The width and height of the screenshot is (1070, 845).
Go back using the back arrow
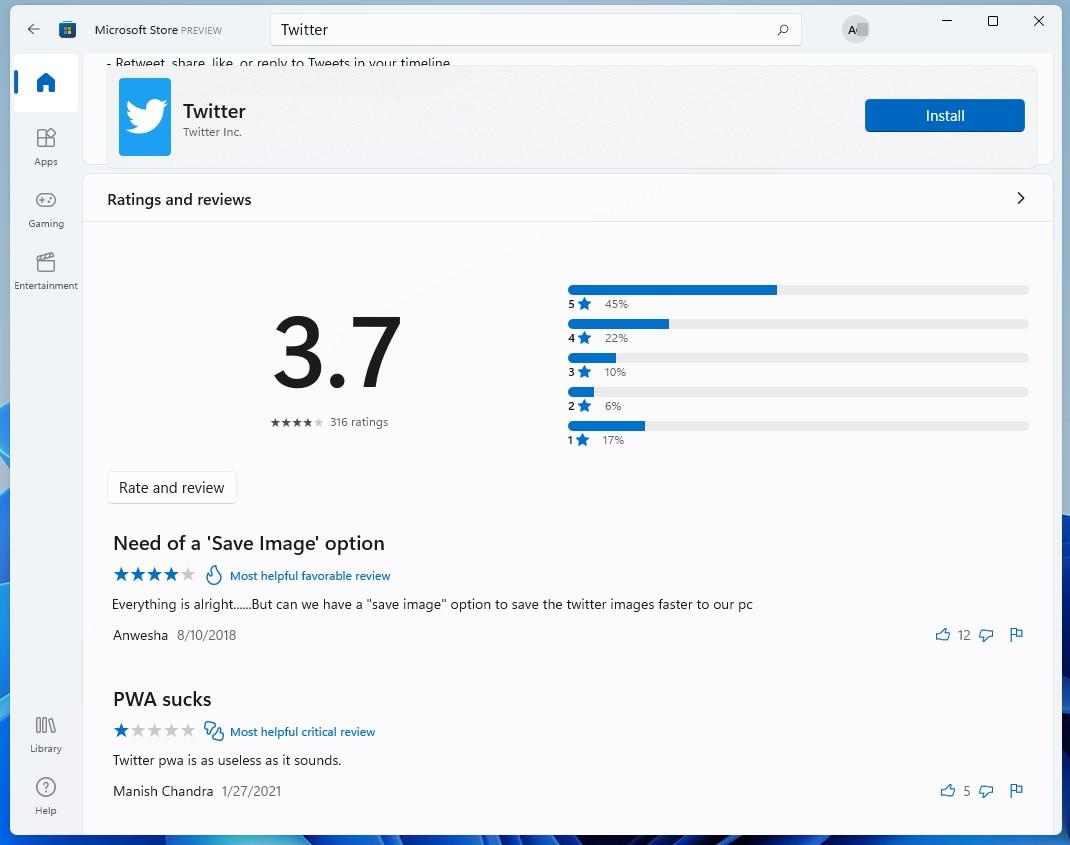coord(33,29)
